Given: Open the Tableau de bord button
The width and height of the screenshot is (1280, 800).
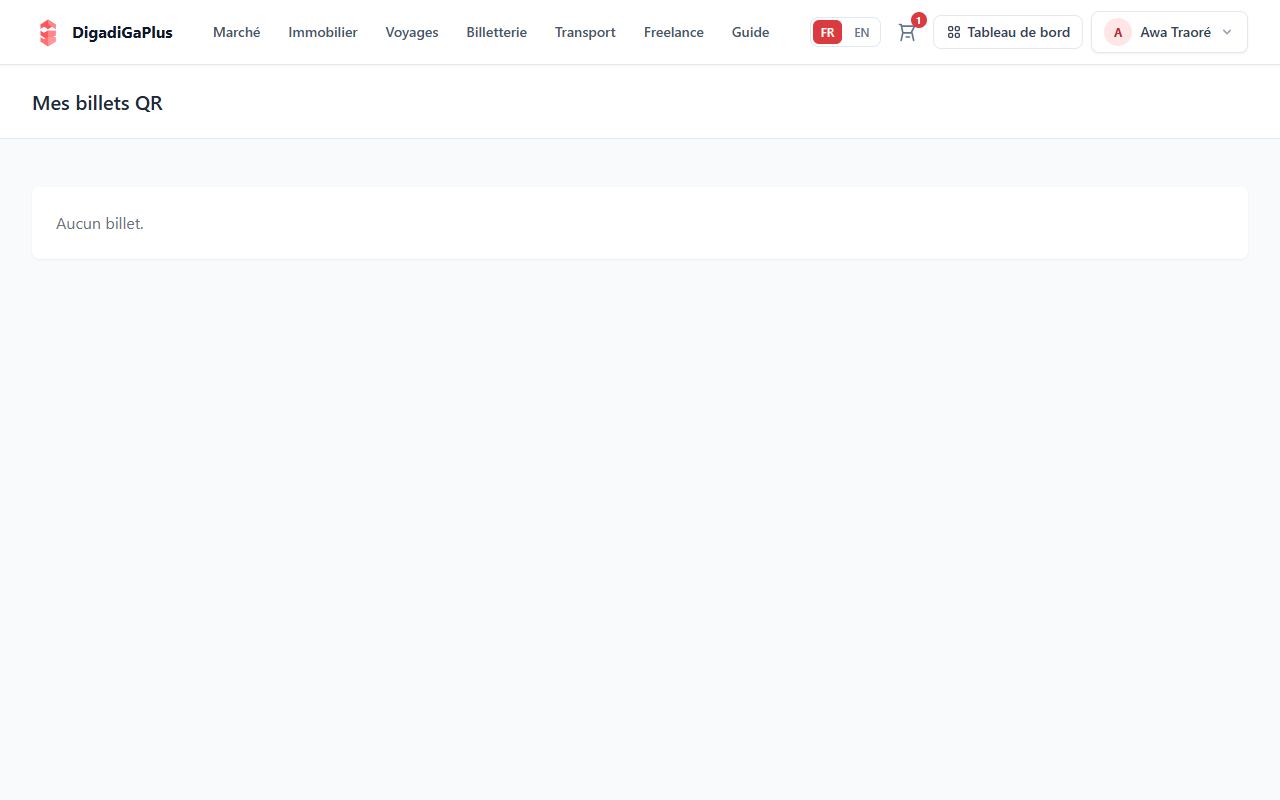Looking at the screenshot, I should coord(1008,32).
